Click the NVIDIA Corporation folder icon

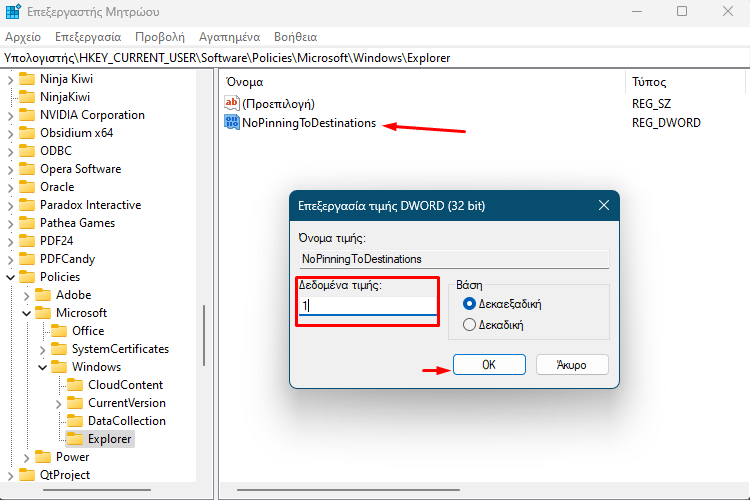coord(27,115)
